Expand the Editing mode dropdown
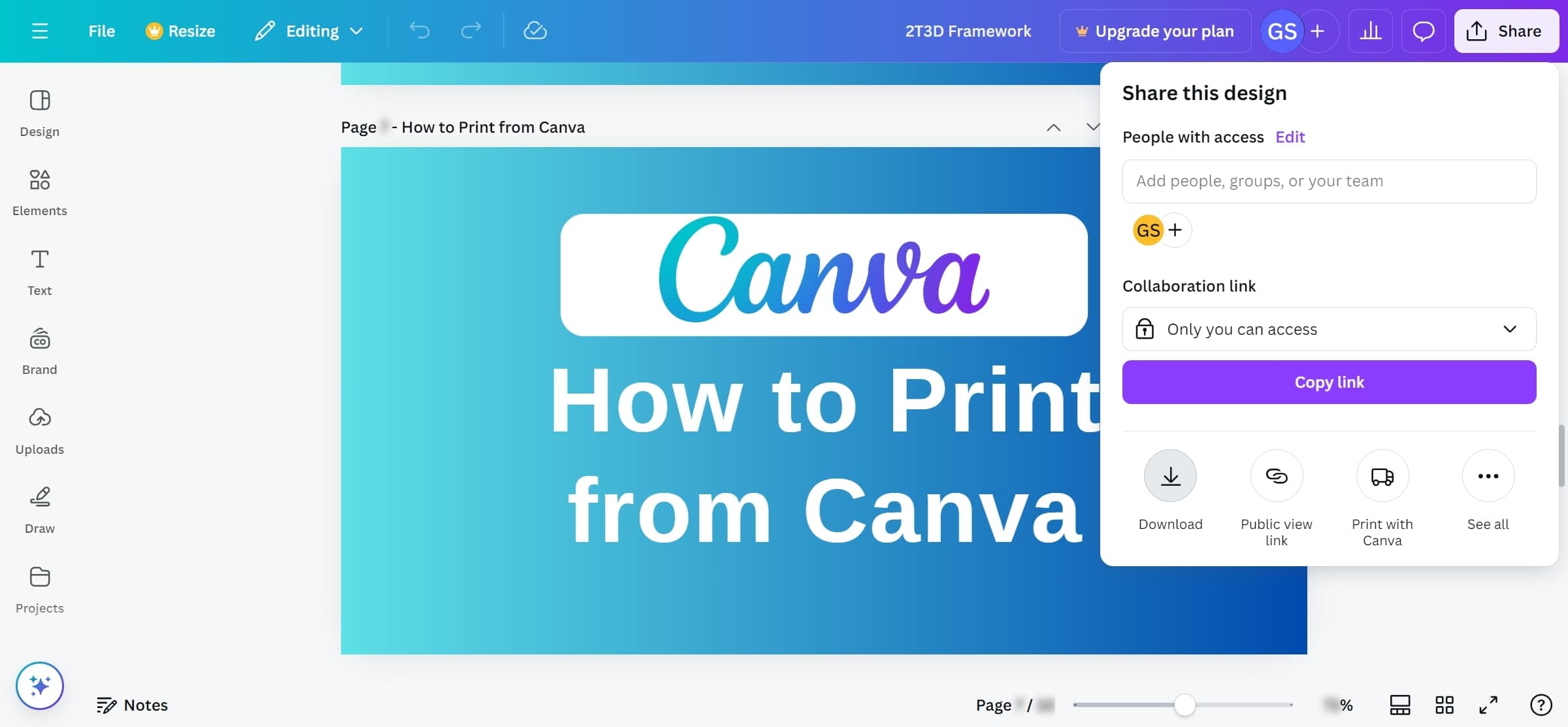Viewport: 1568px width, 727px height. click(x=308, y=31)
